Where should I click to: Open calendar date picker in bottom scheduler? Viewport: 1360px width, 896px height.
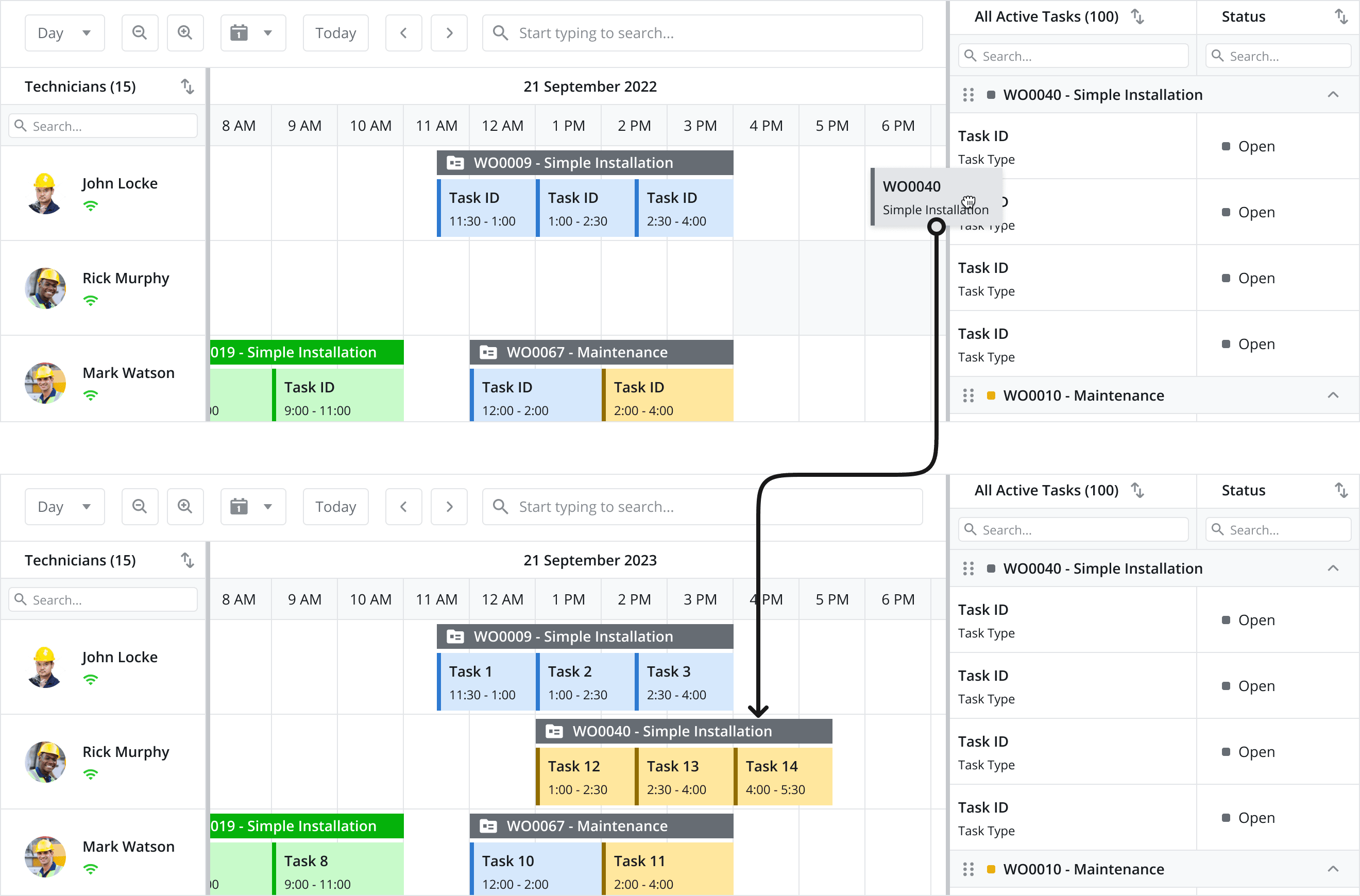coord(252,506)
